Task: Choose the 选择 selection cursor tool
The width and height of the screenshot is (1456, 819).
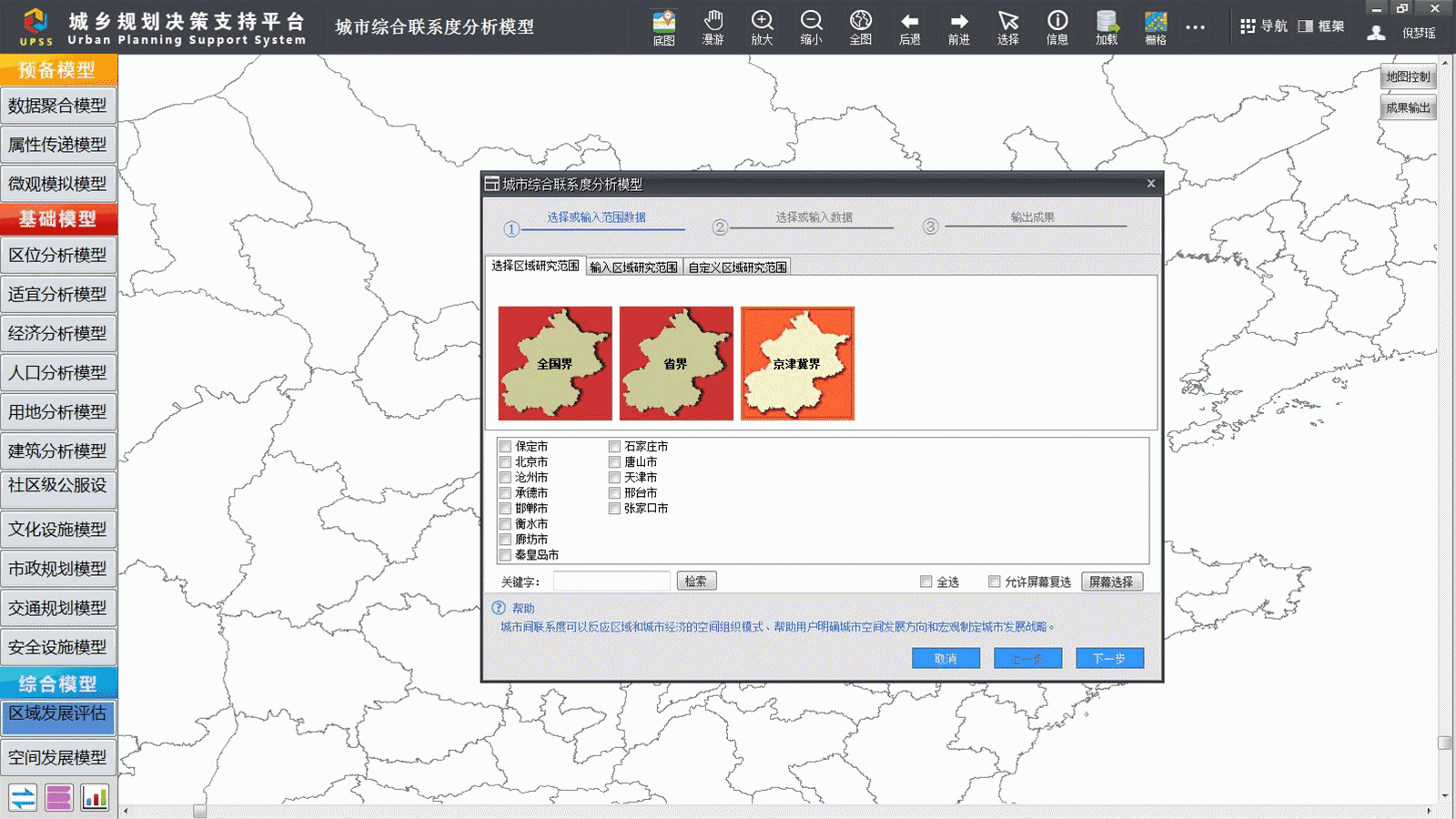Action: [1008, 27]
